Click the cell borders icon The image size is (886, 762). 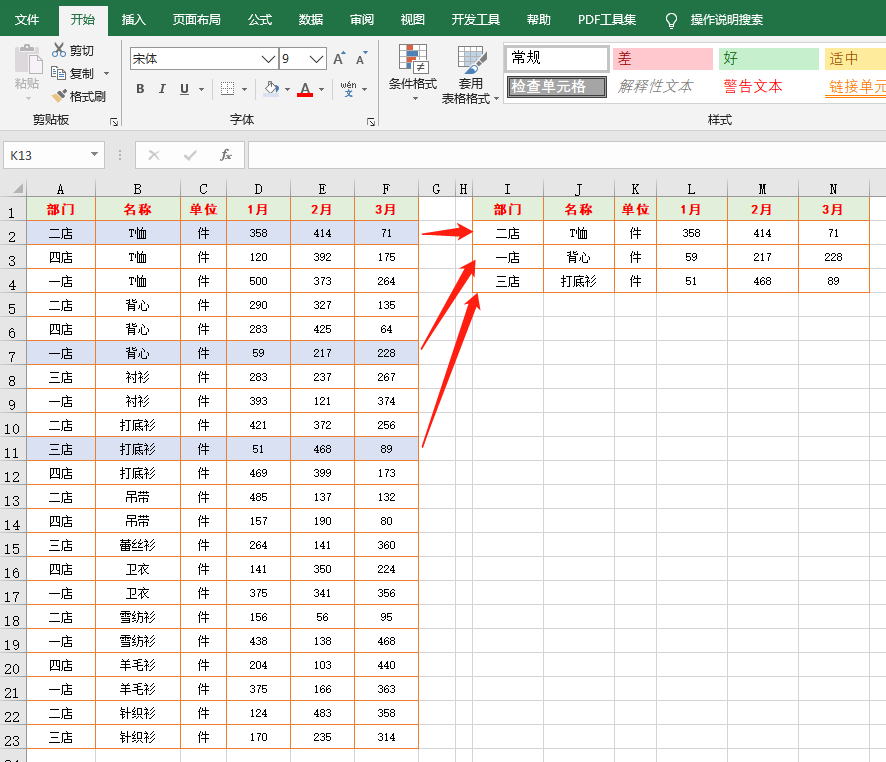coord(227,89)
